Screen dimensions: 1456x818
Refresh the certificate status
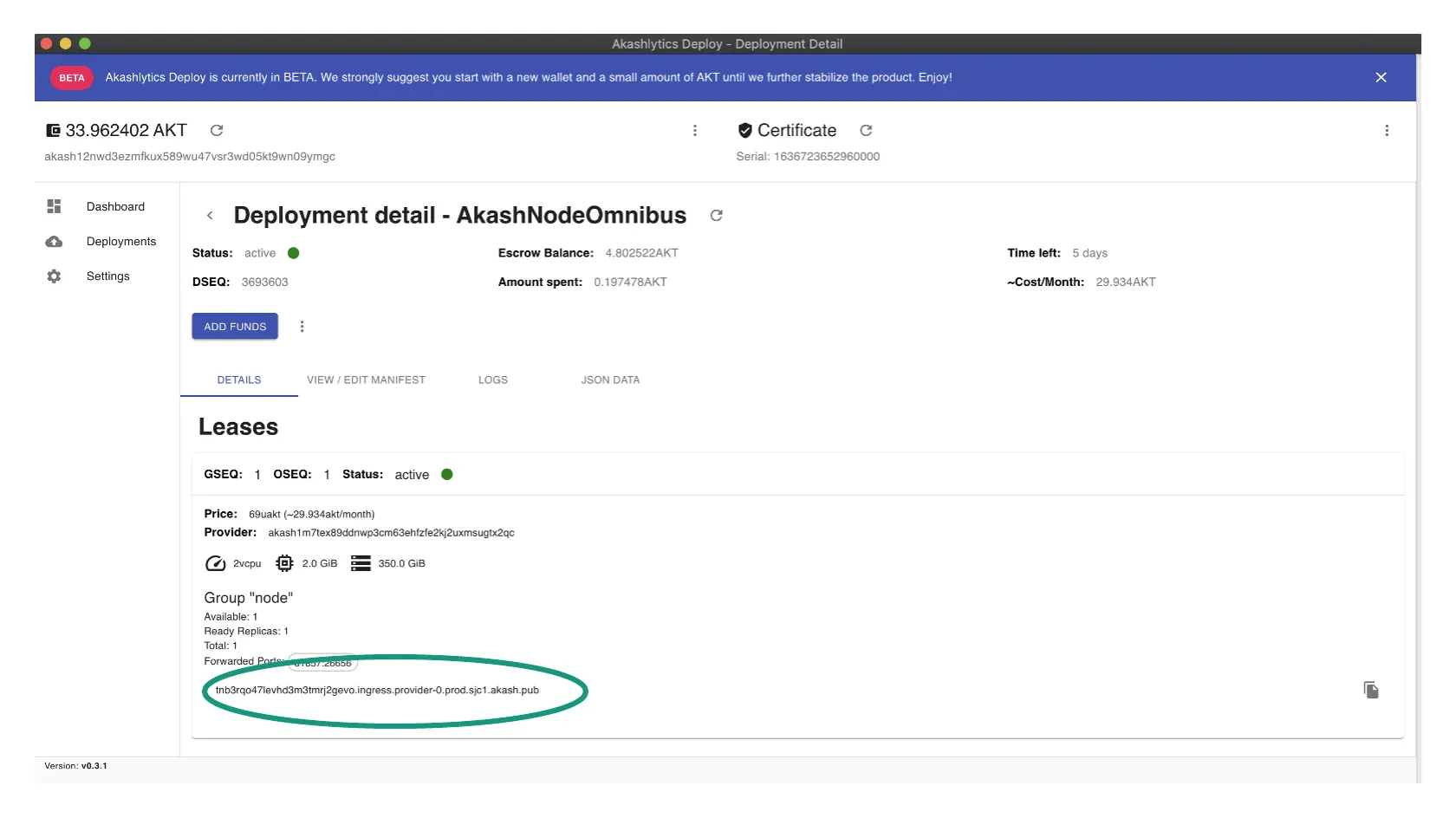[866, 130]
